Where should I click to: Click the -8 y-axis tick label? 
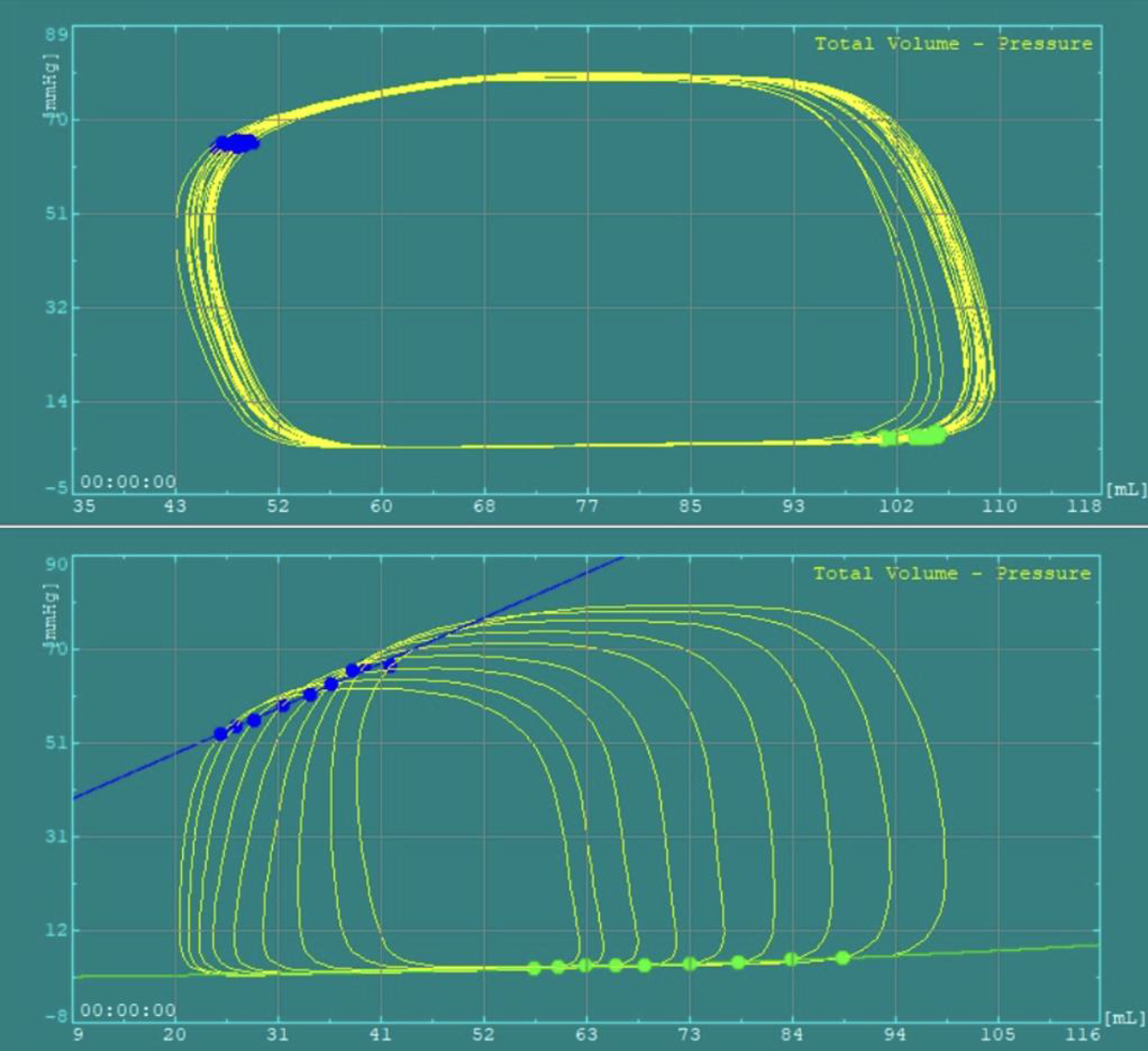pyautogui.click(x=56, y=1016)
